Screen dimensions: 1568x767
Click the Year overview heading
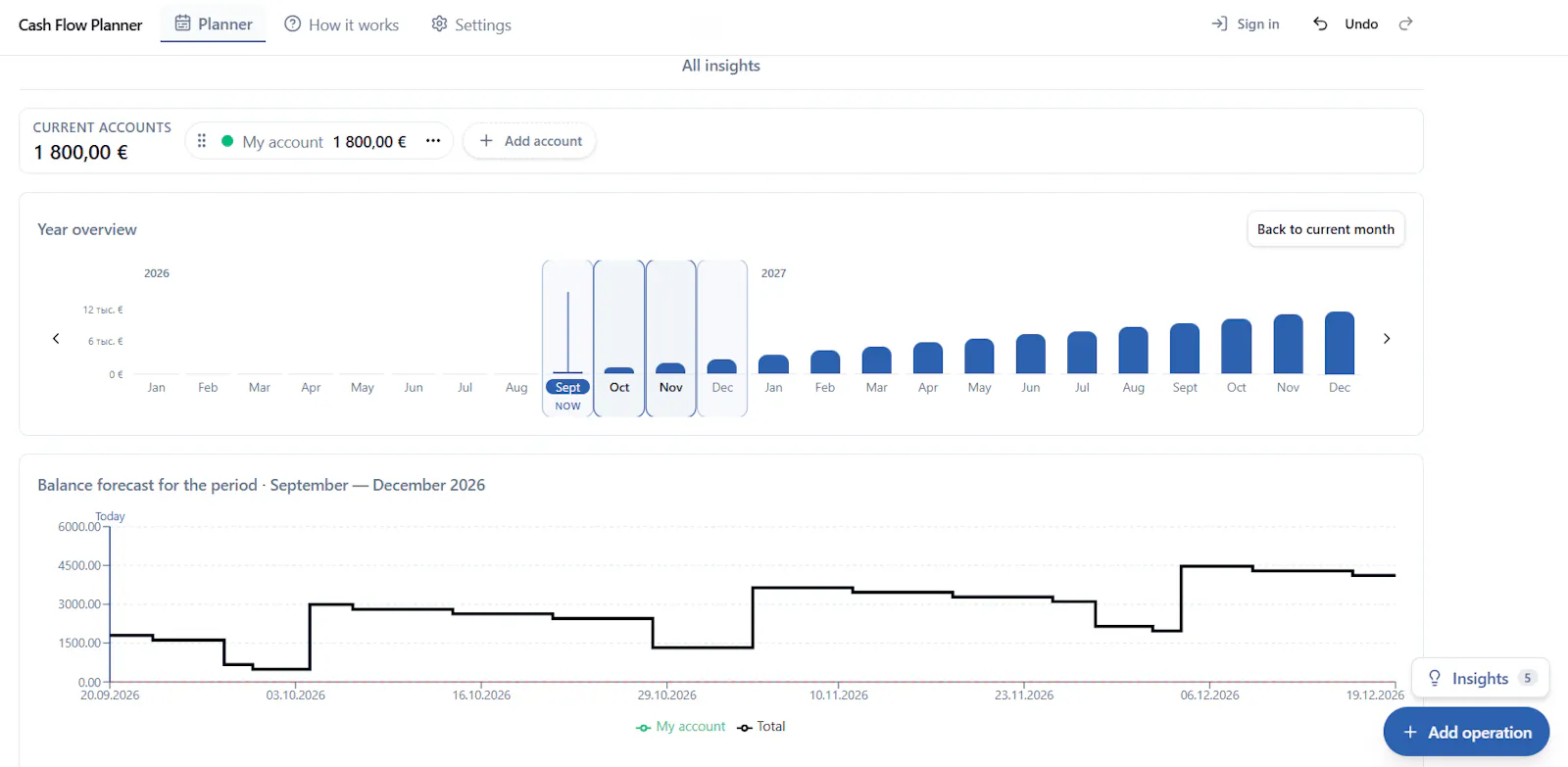[87, 229]
